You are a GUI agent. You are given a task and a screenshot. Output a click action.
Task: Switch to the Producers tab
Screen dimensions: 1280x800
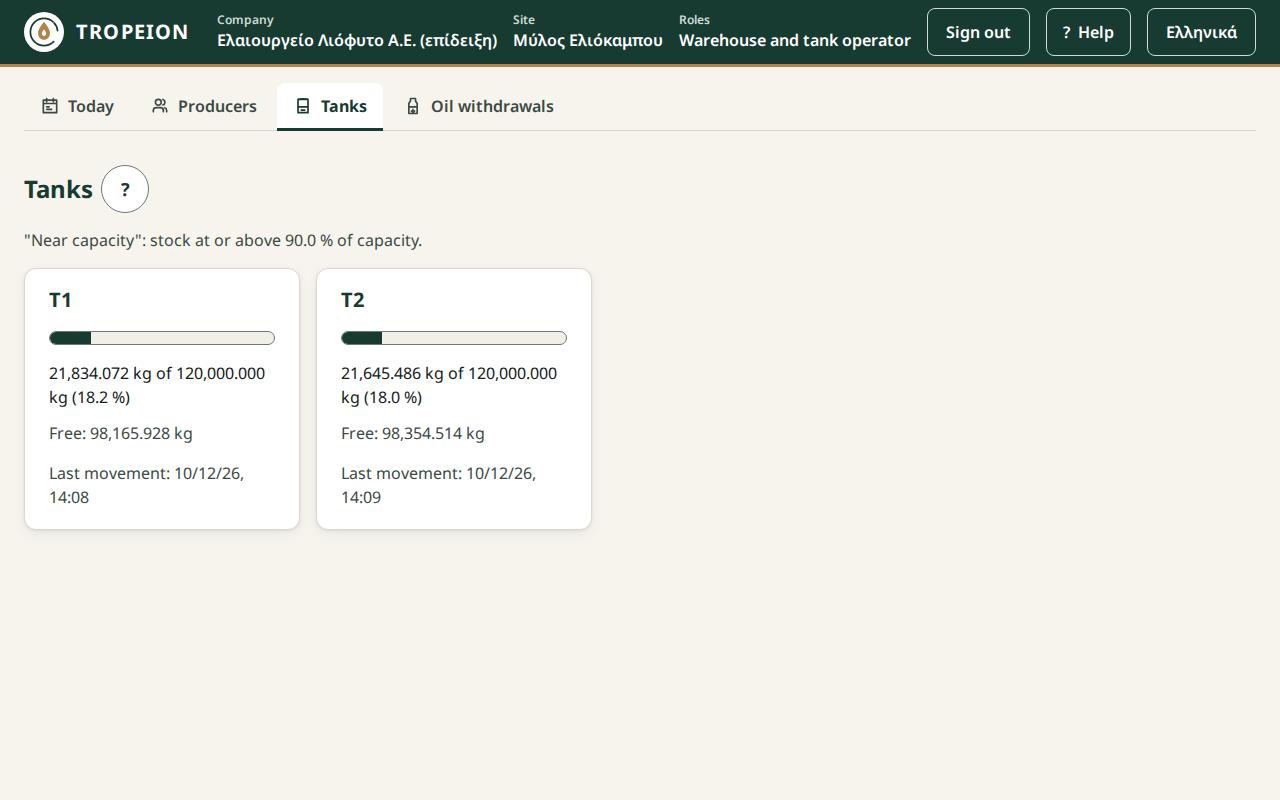204,106
